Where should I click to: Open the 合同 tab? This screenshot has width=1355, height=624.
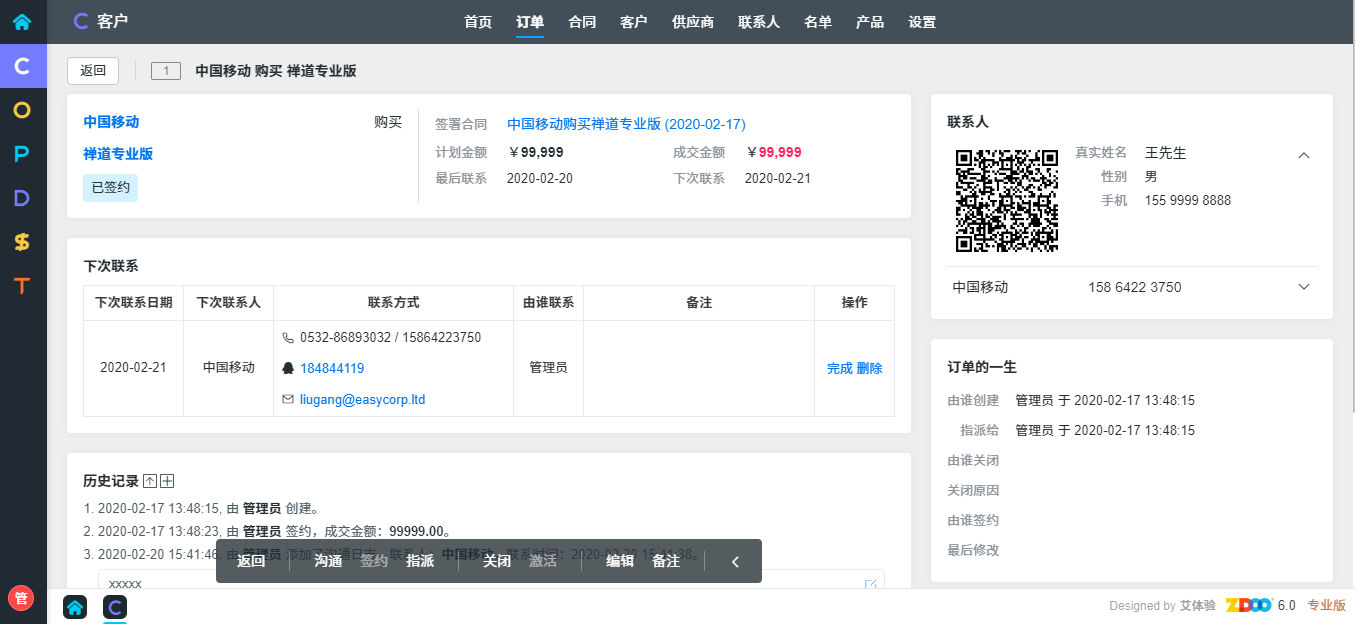(582, 22)
